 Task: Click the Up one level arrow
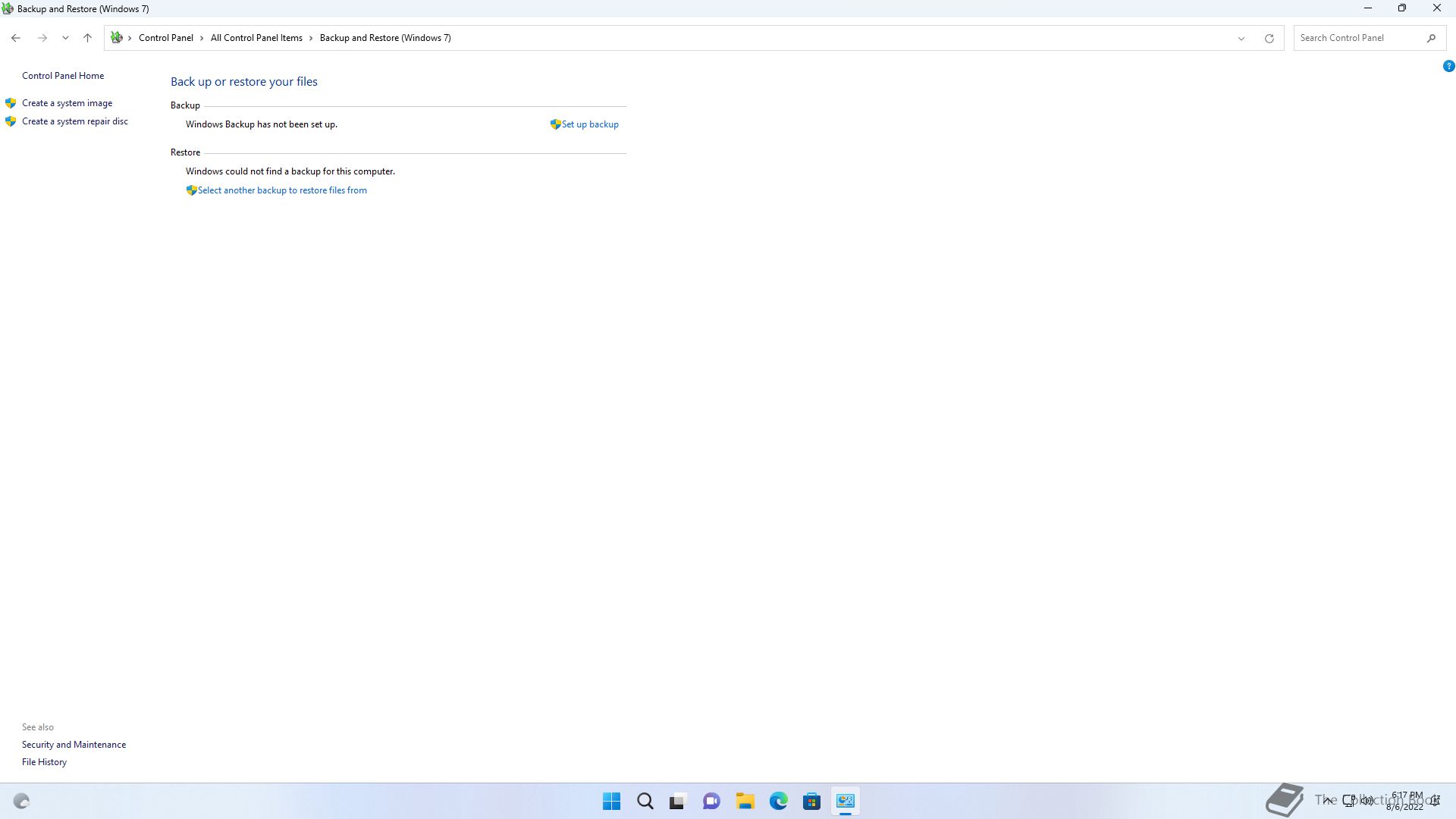(87, 38)
